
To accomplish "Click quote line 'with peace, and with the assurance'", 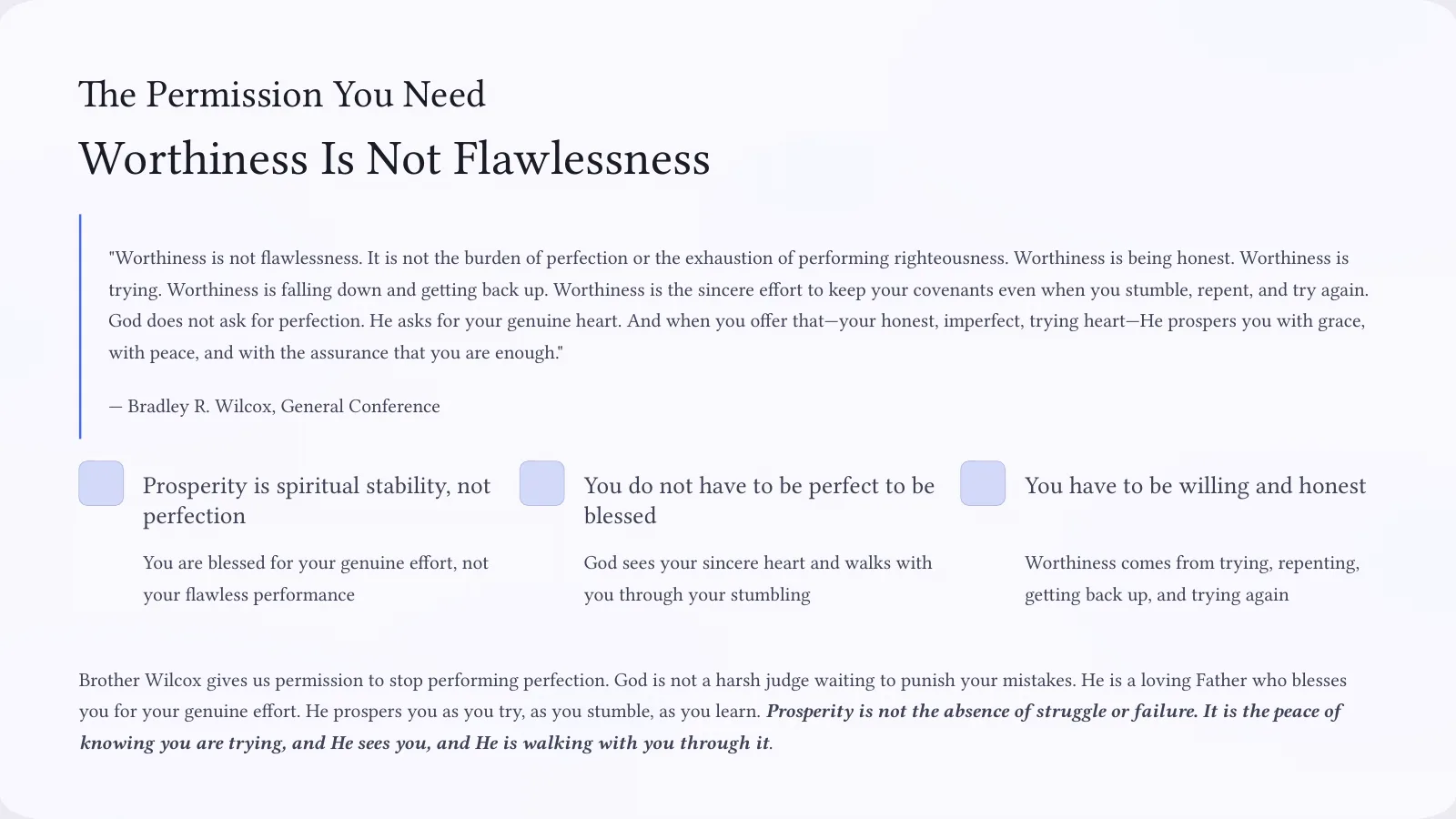I will (336, 353).
